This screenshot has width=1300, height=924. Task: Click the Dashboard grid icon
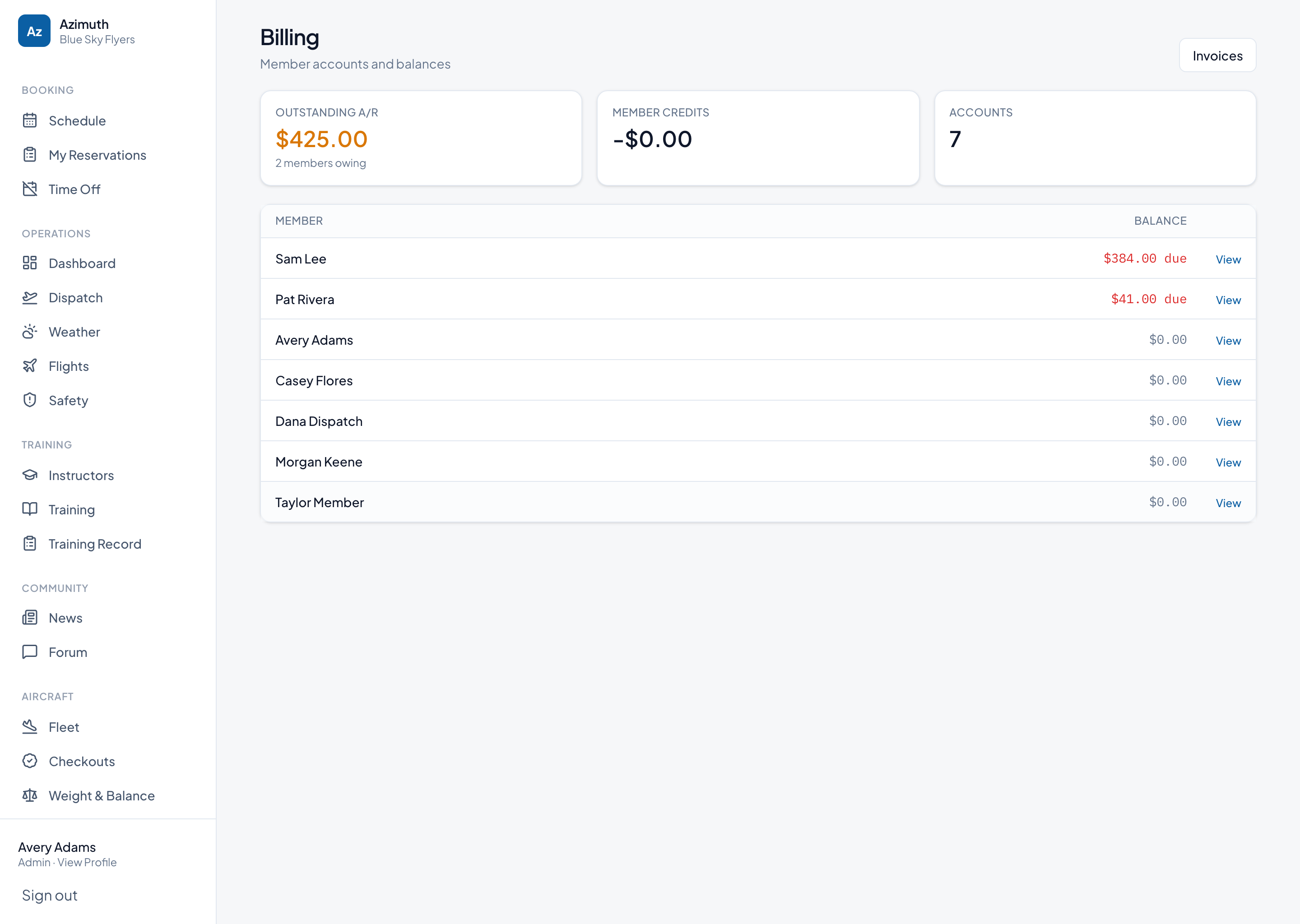click(x=30, y=263)
